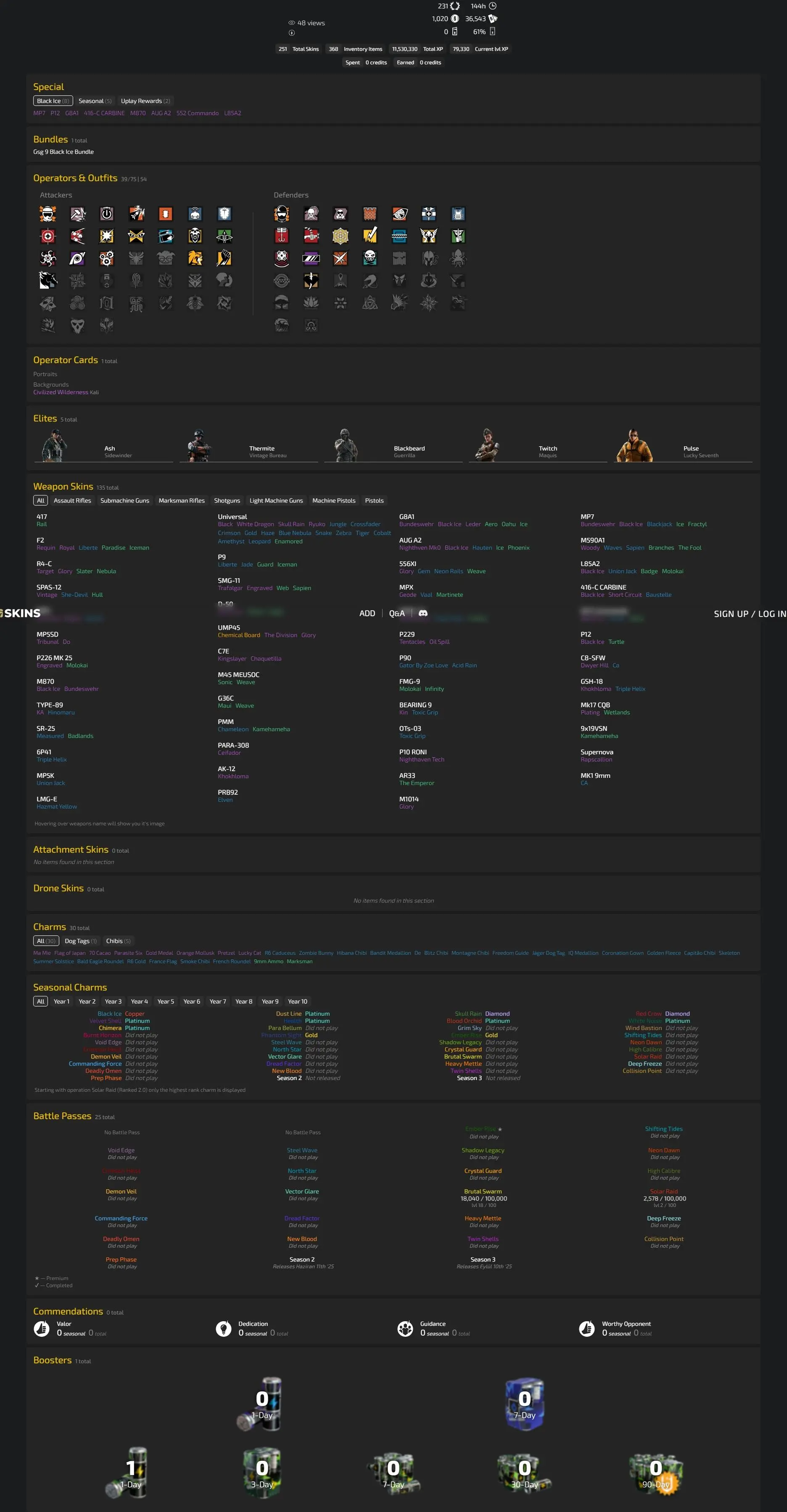The height and width of the screenshot is (1512, 787).
Task: Click the Worthy Opponent commendation icon
Action: coord(587,1328)
